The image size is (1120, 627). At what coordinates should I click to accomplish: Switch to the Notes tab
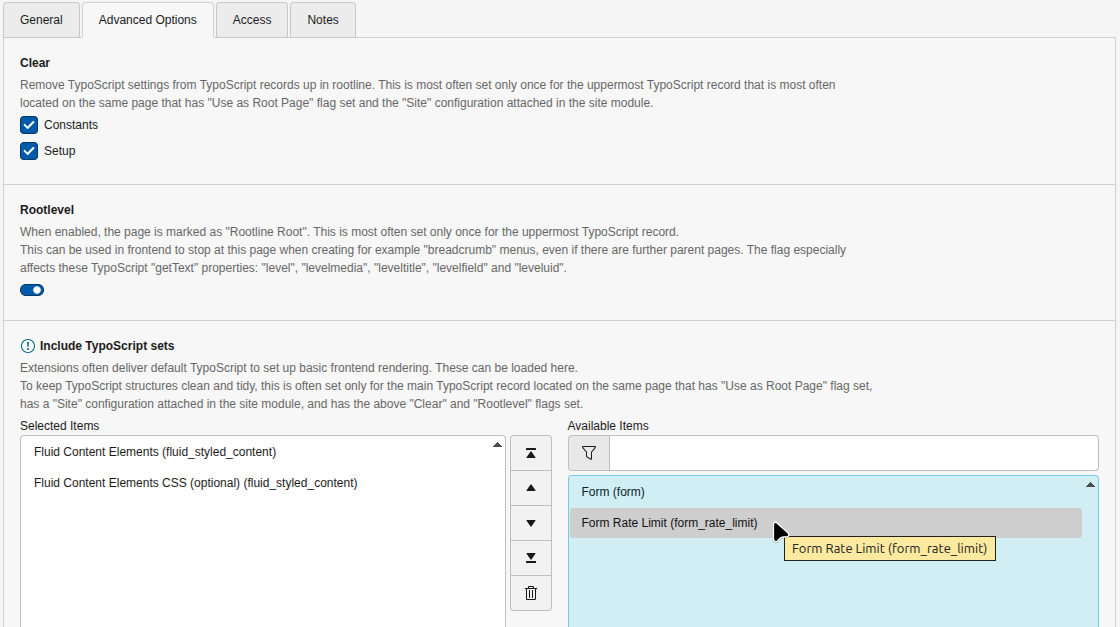coord(322,19)
